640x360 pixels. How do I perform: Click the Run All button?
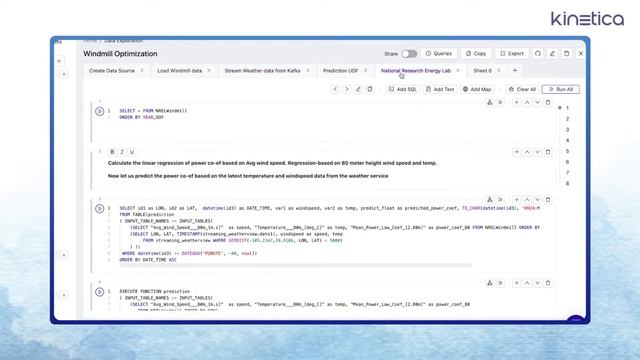(x=561, y=89)
